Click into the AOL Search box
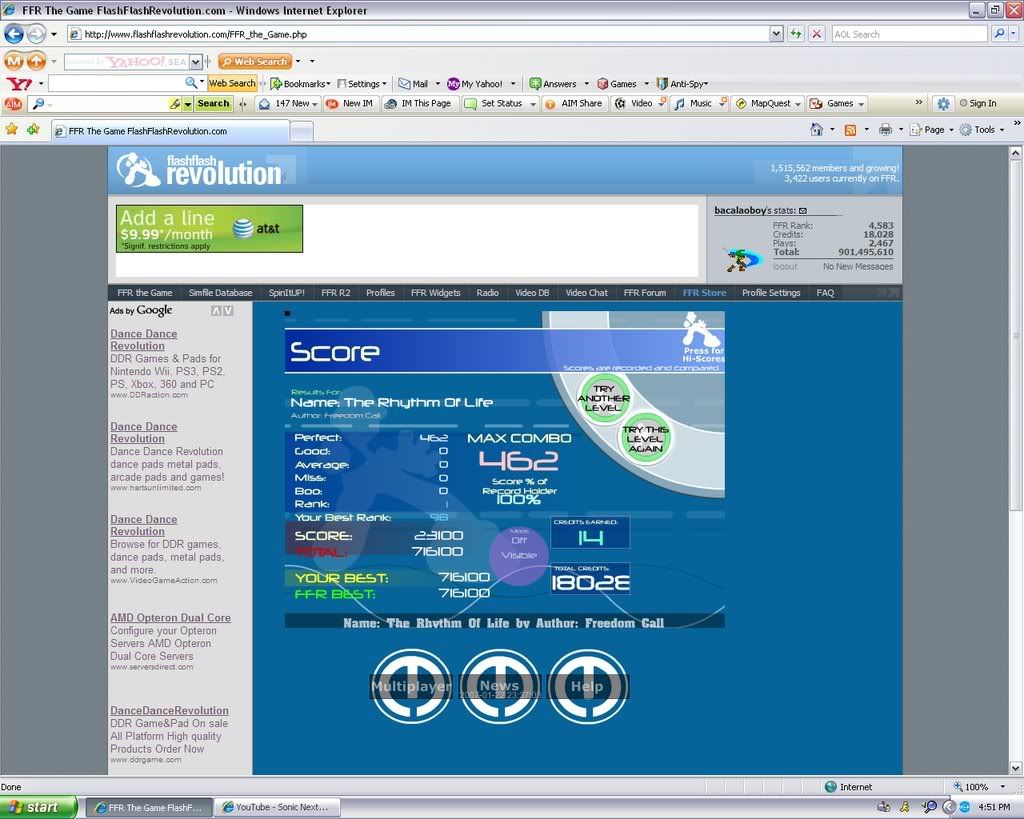Viewport: 1024px width, 819px height. (908, 34)
